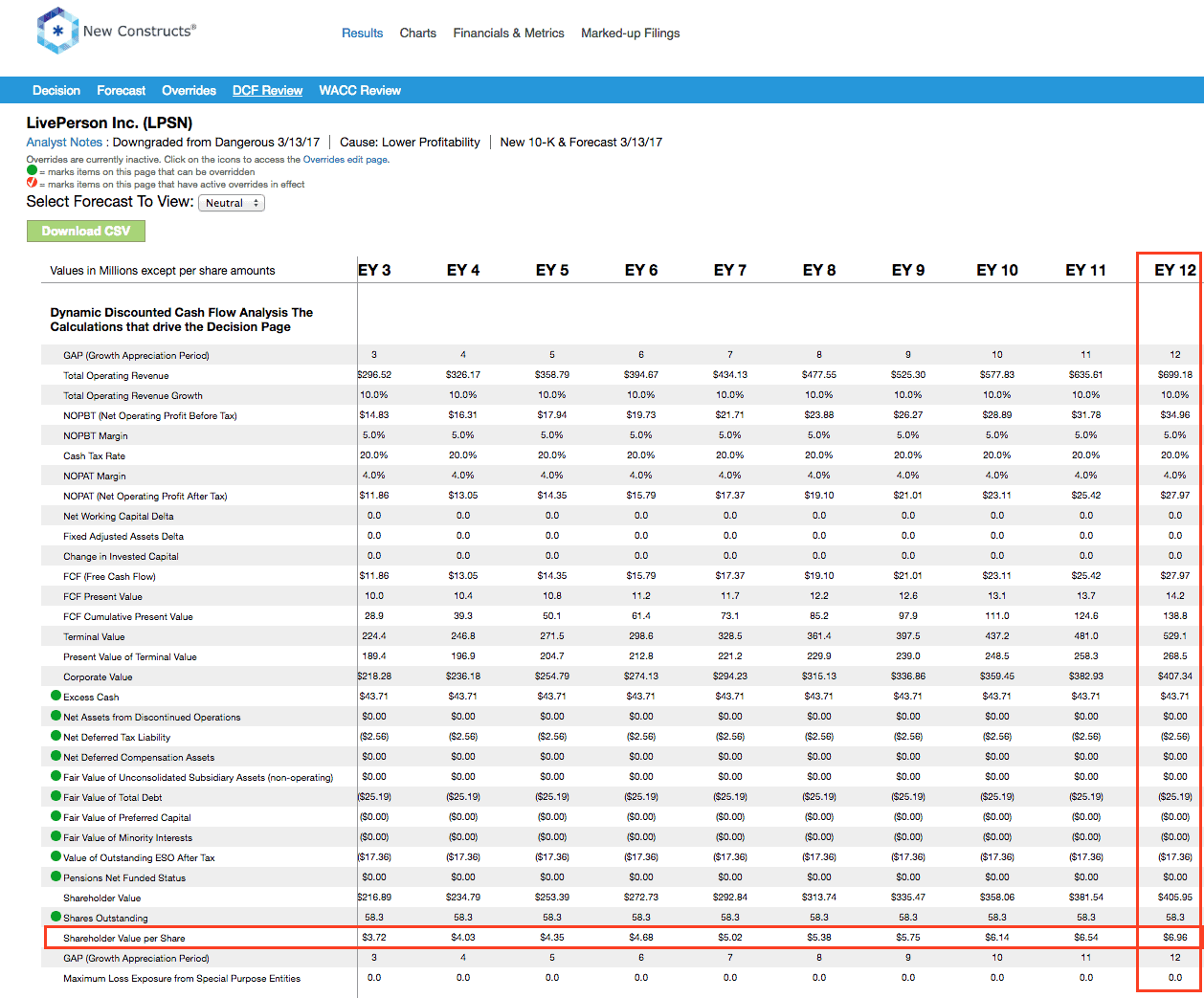1204x998 pixels.
Task: Click EY 12 Shareholder Value $405.95
Action: pos(1175,897)
